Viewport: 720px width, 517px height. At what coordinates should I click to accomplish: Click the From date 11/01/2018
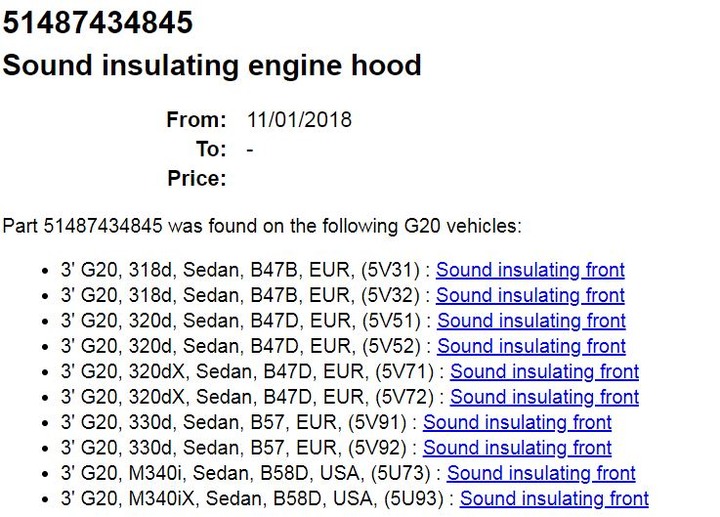point(299,120)
